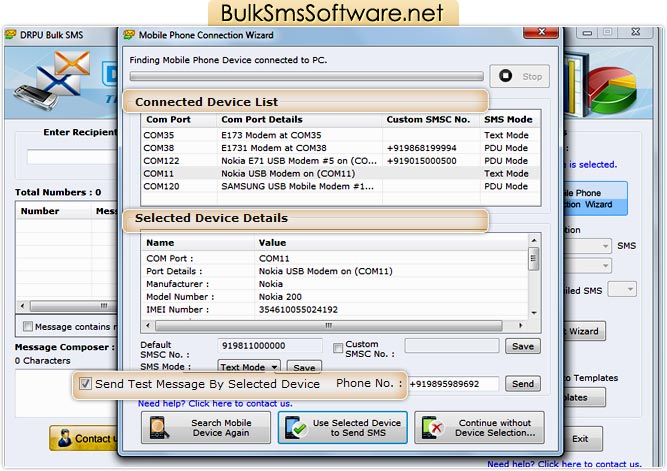Toggle Send Test Message By Selected Device
Image resolution: width=667 pixels, height=471 pixels.
coord(85,384)
